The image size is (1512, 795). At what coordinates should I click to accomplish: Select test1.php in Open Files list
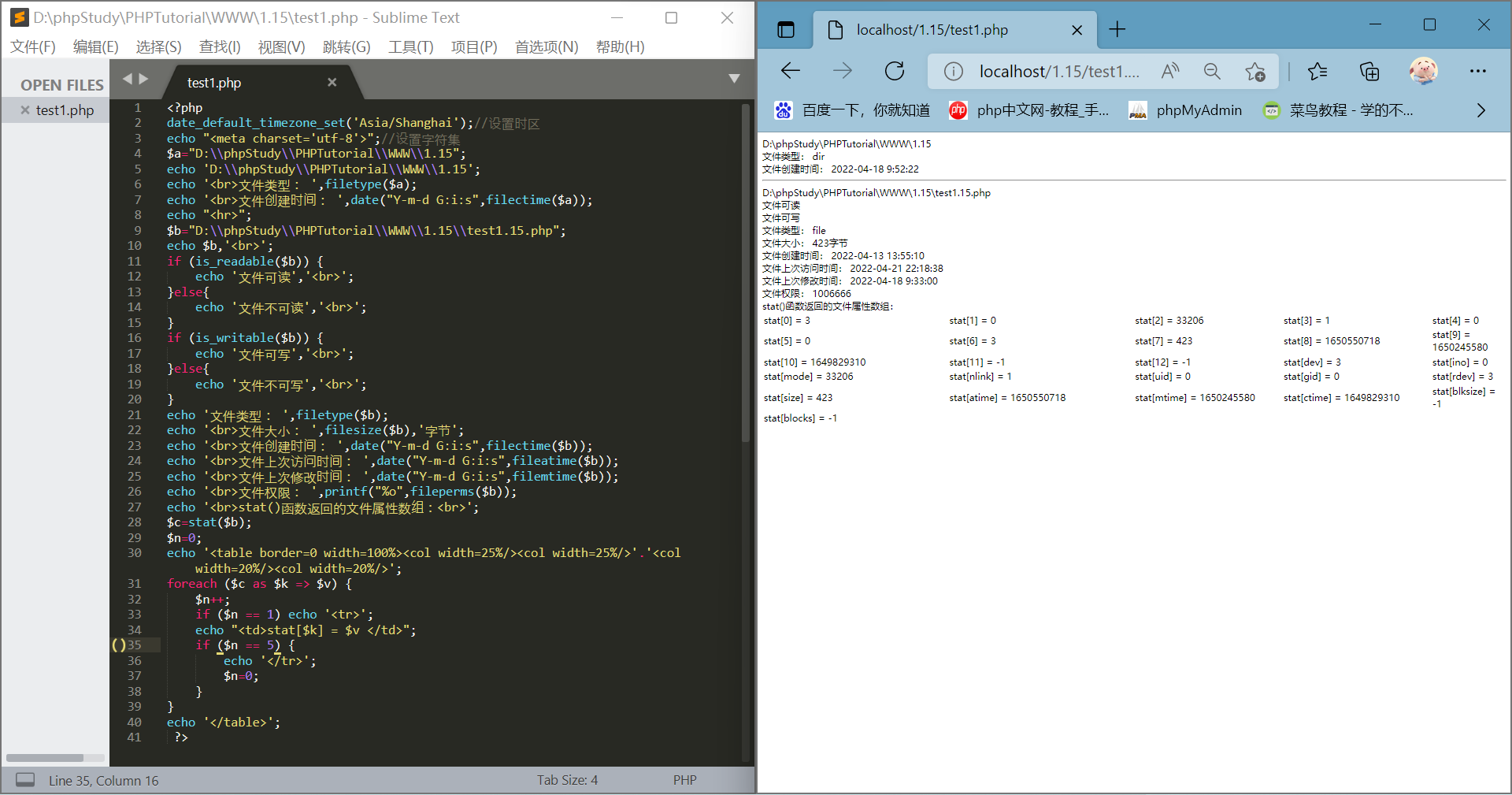click(65, 110)
